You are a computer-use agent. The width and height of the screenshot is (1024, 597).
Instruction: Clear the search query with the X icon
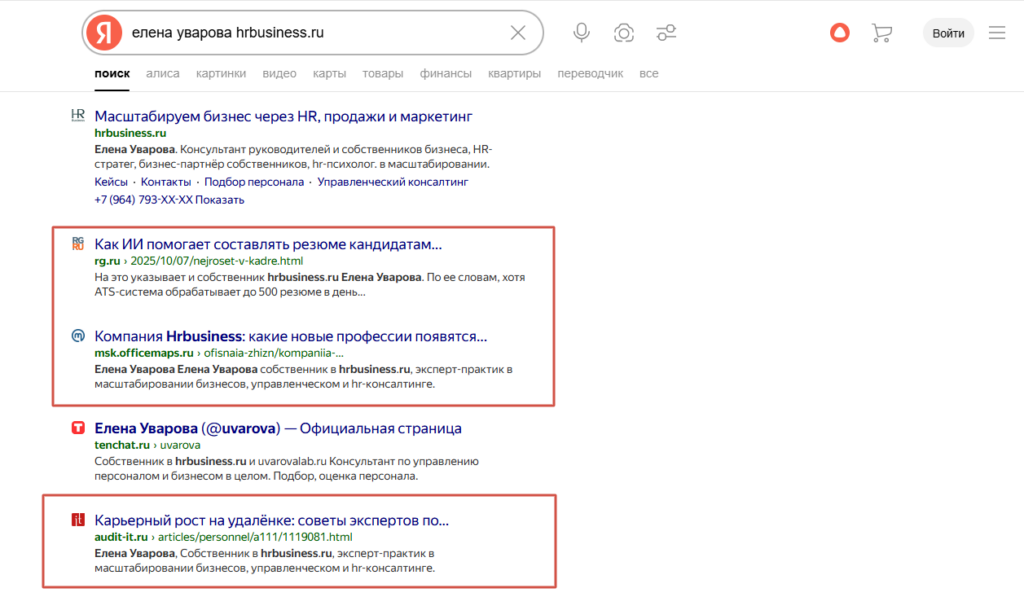(517, 32)
